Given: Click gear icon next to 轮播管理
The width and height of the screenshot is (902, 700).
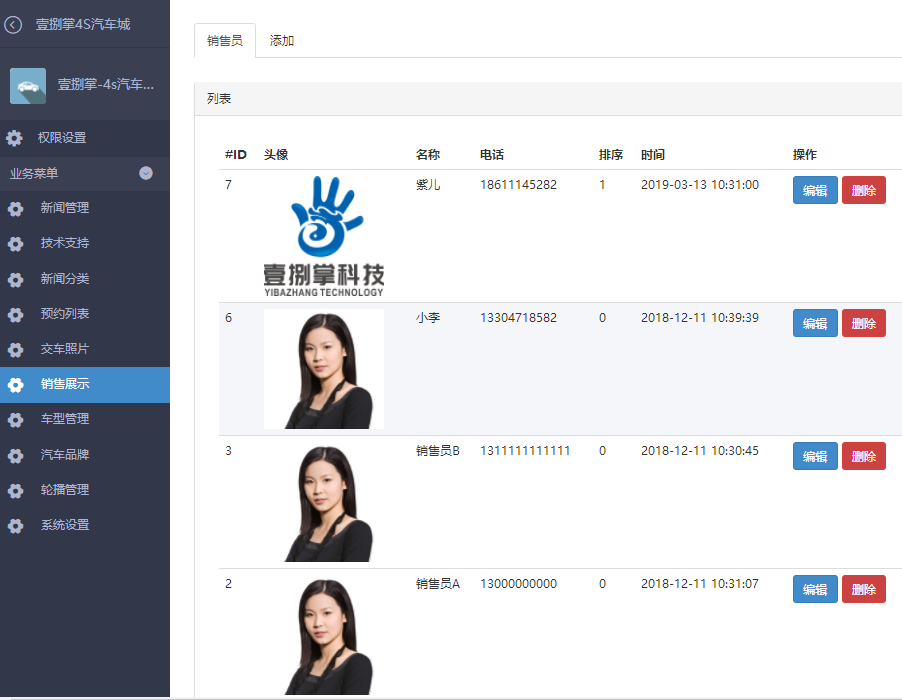Looking at the screenshot, I should (x=16, y=490).
